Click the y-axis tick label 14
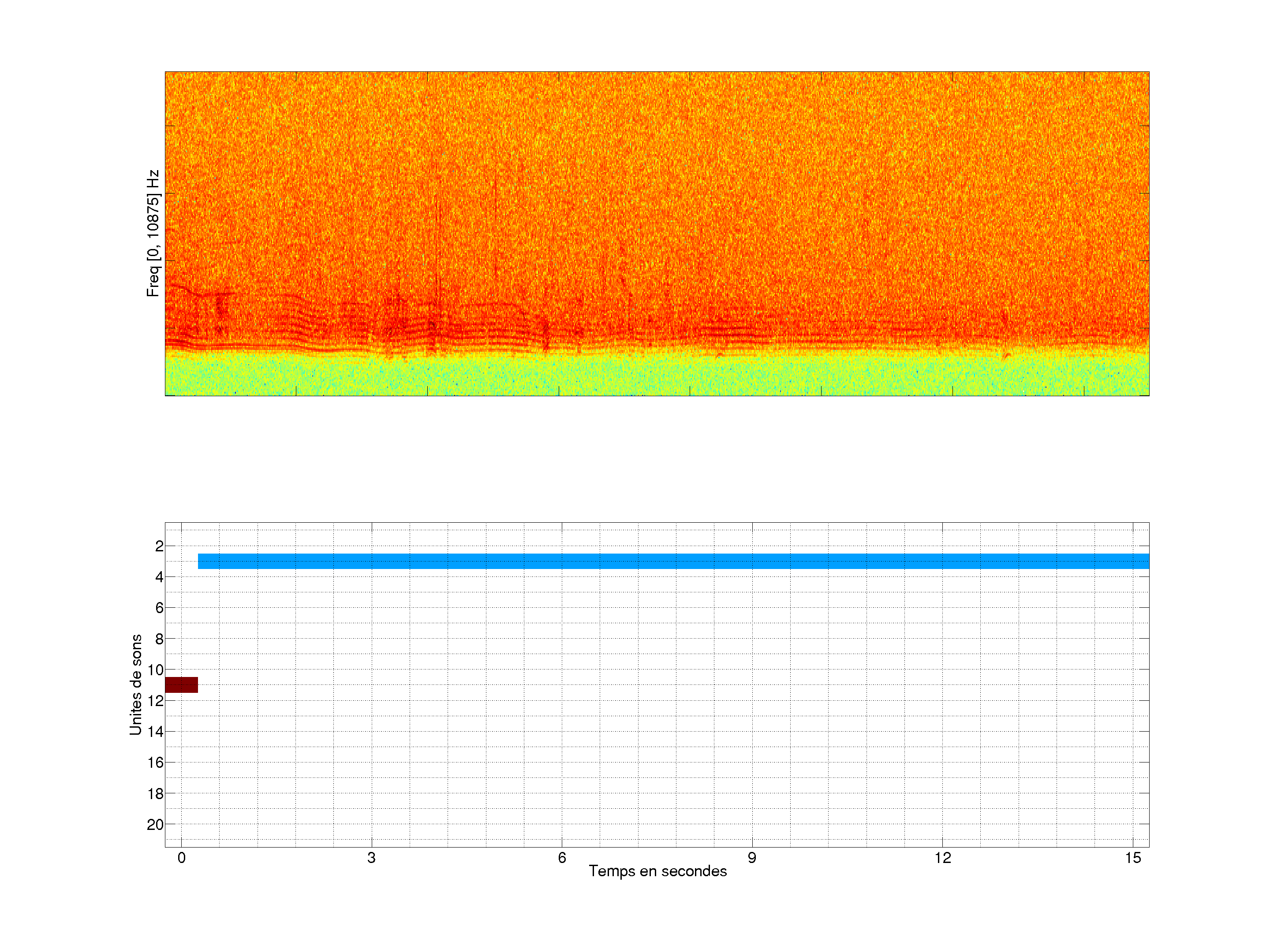This screenshot has width=1270, height=952. point(155,732)
